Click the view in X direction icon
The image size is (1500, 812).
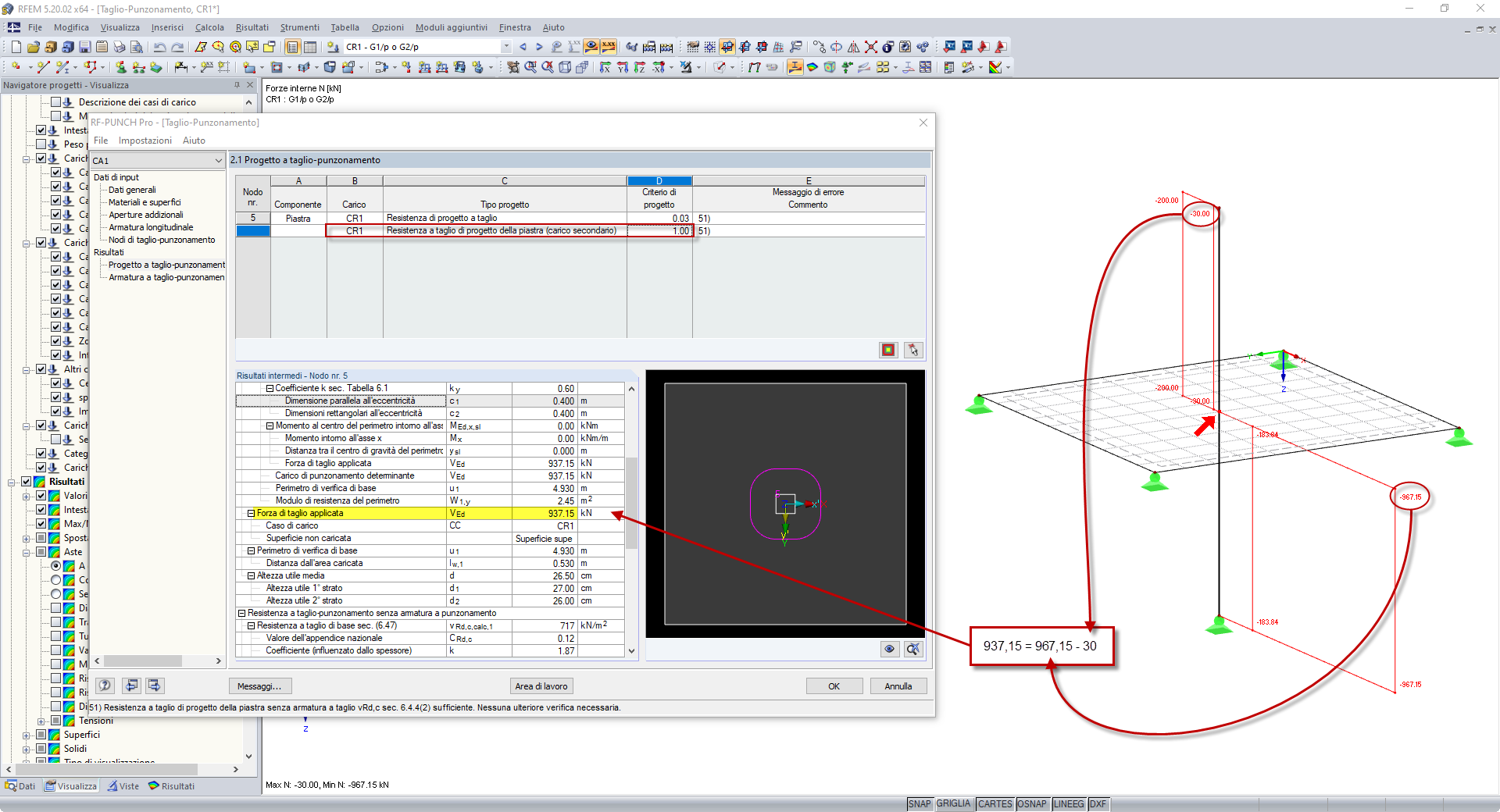tap(605, 67)
